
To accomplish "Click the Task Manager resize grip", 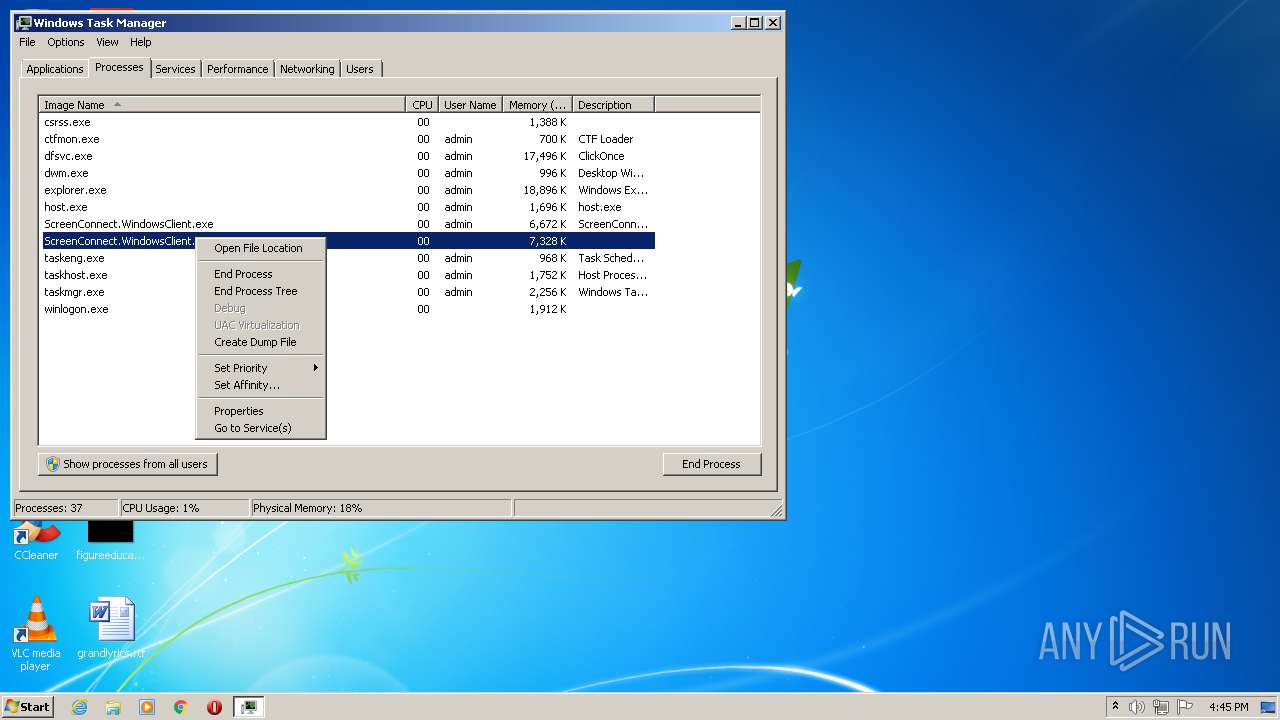I will click(777, 511).
